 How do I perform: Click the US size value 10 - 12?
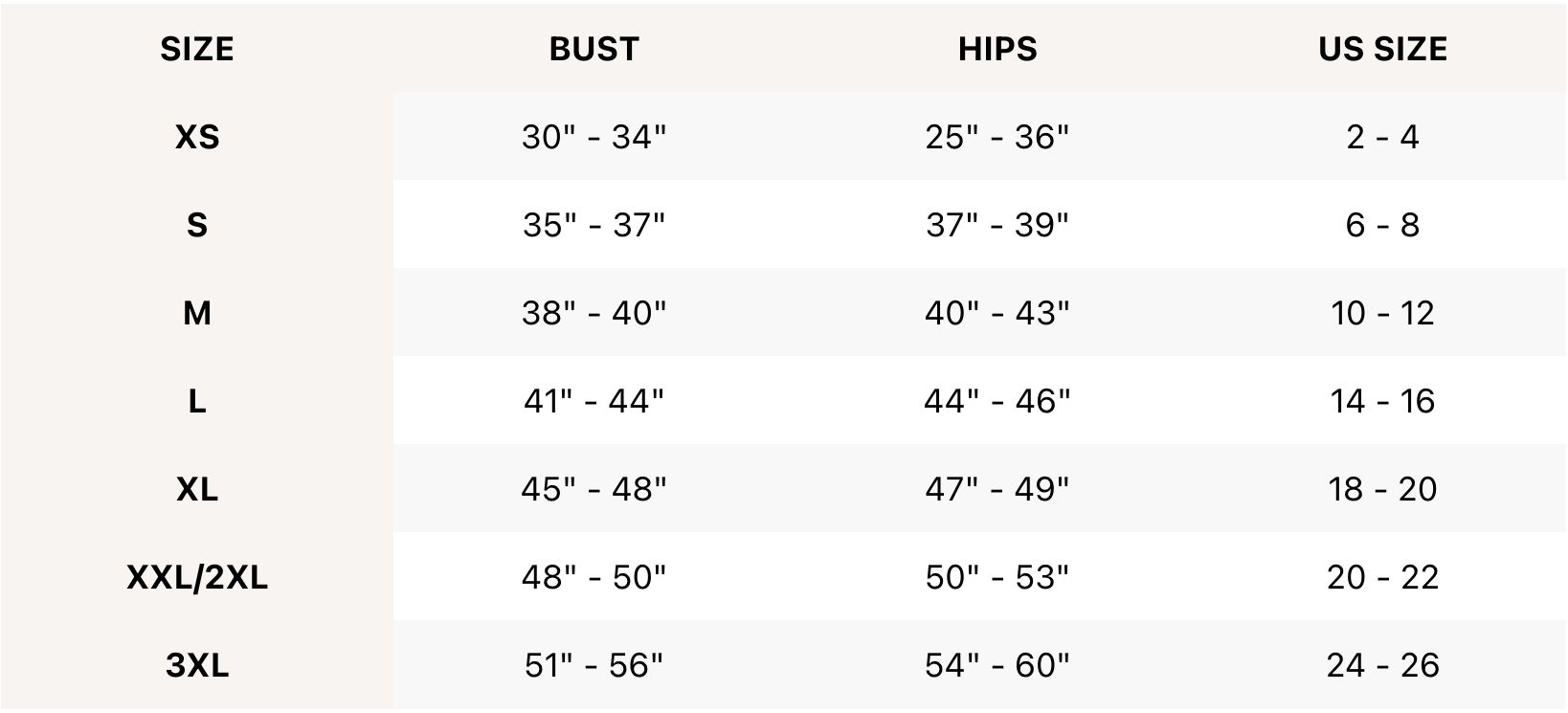1382,313
